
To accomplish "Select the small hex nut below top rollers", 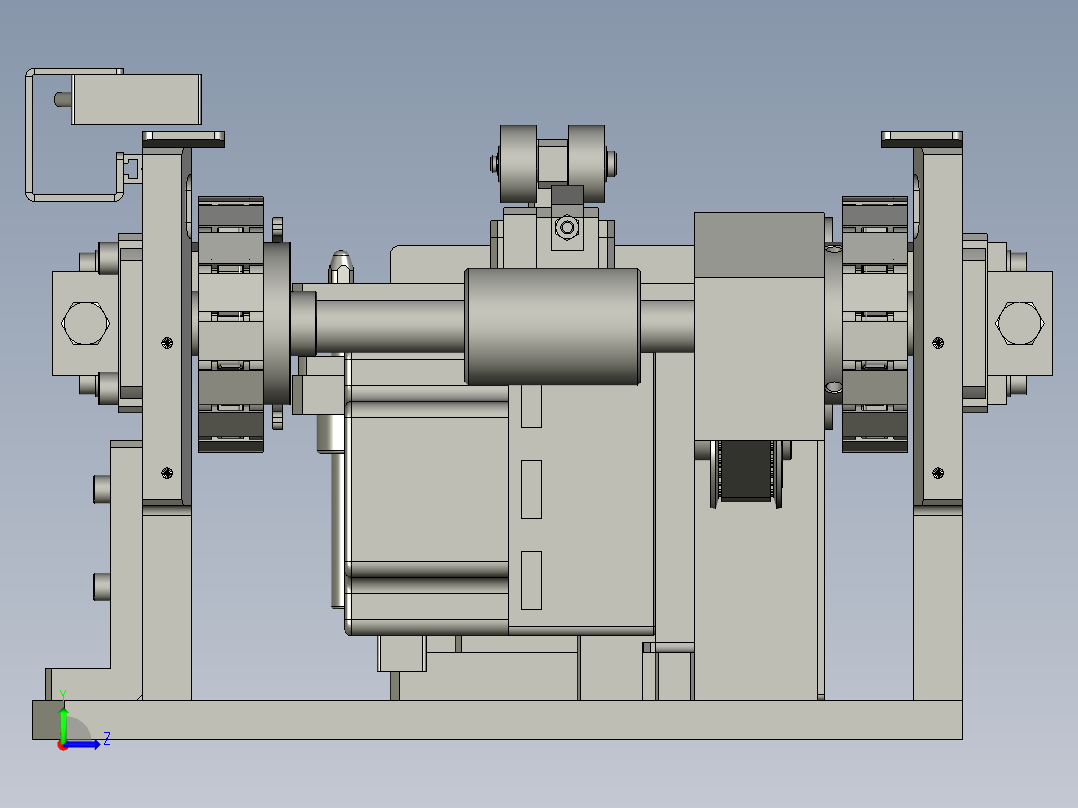I will click(567, 228).
